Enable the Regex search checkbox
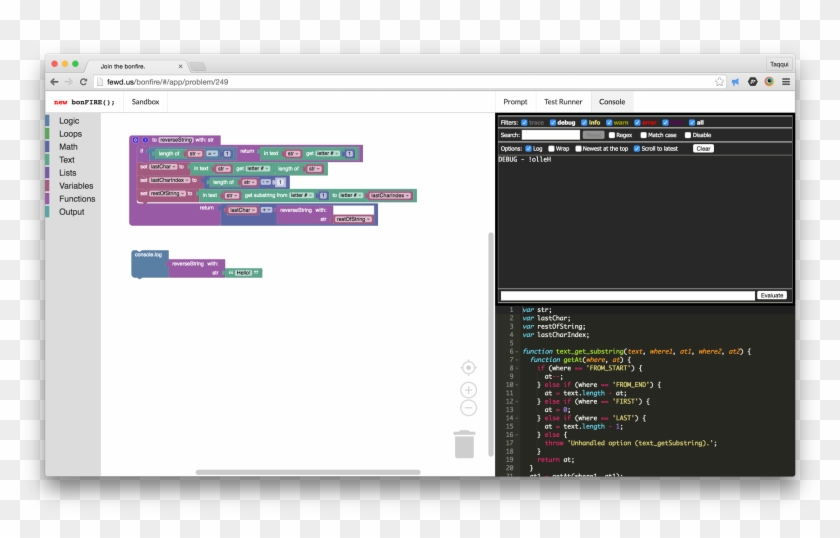 [x=611, y=135]
